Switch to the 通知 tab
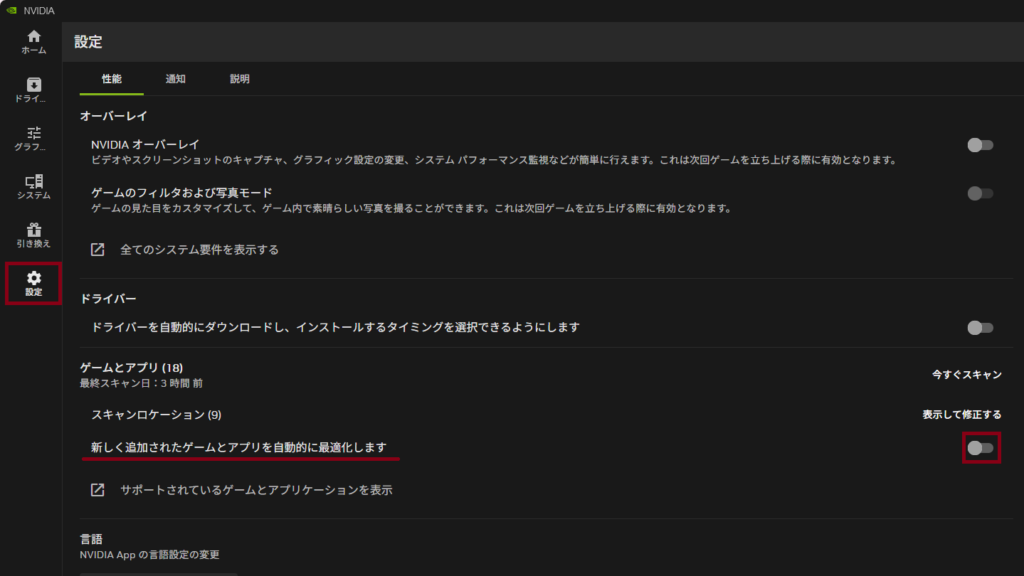The width and height of the screenshot is (1024, 576). coord(176,78)
